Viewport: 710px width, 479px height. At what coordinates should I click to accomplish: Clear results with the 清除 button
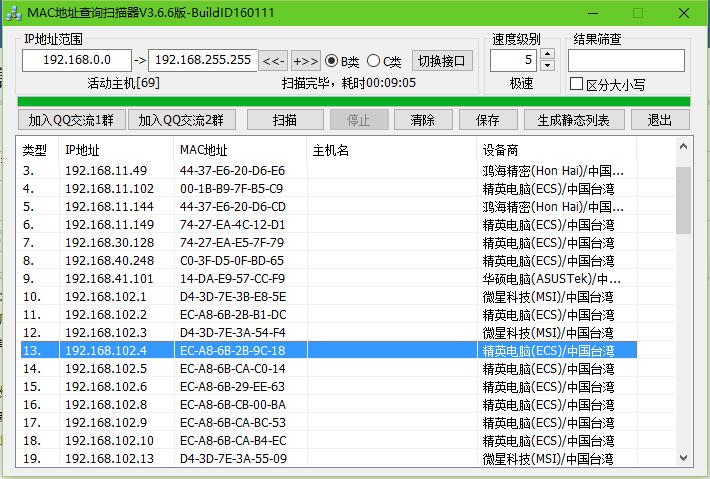[x=423, y=120]
